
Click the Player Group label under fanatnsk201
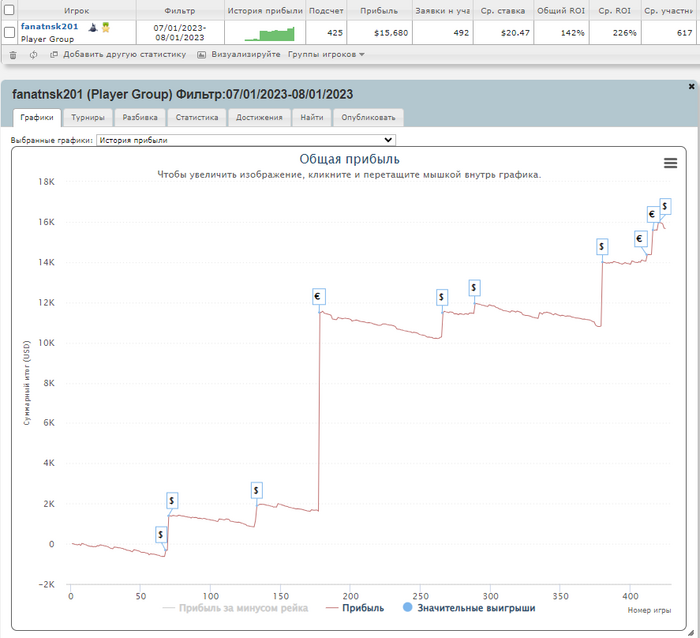[x=47, y=39]
